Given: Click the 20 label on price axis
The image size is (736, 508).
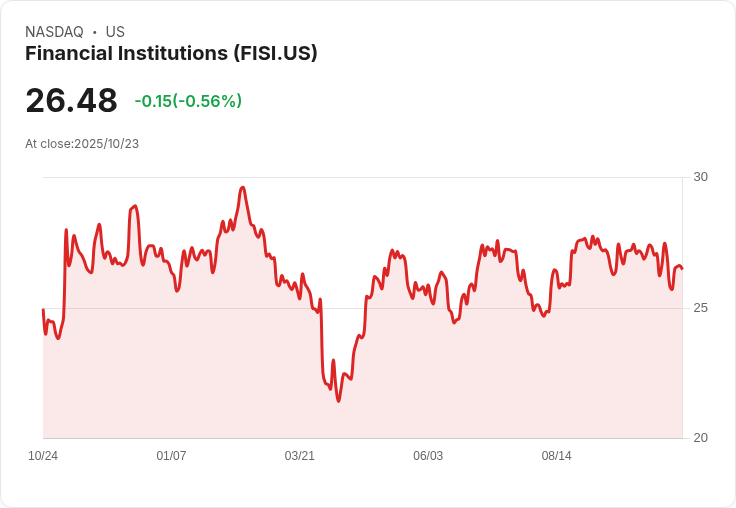Looking at the screenshot, I should pos(700,438).
